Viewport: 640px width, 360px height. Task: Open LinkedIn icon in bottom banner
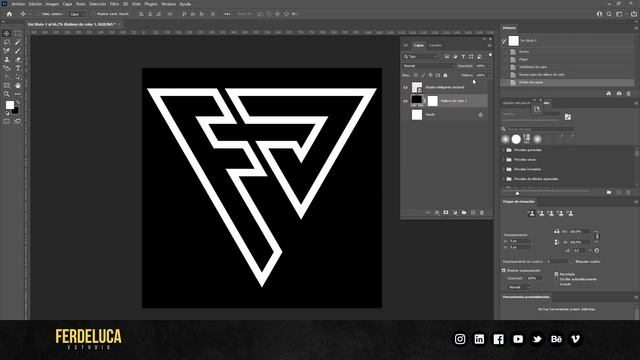[479, 339]
